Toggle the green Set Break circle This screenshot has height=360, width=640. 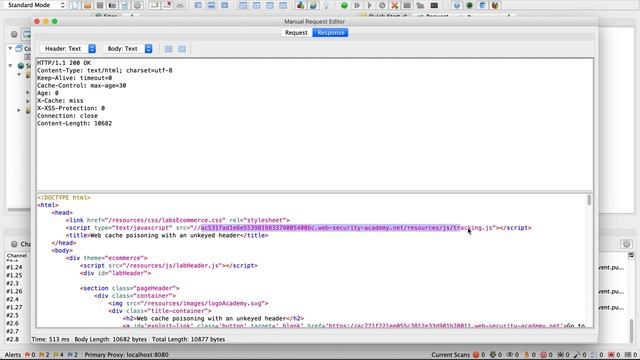344,5
